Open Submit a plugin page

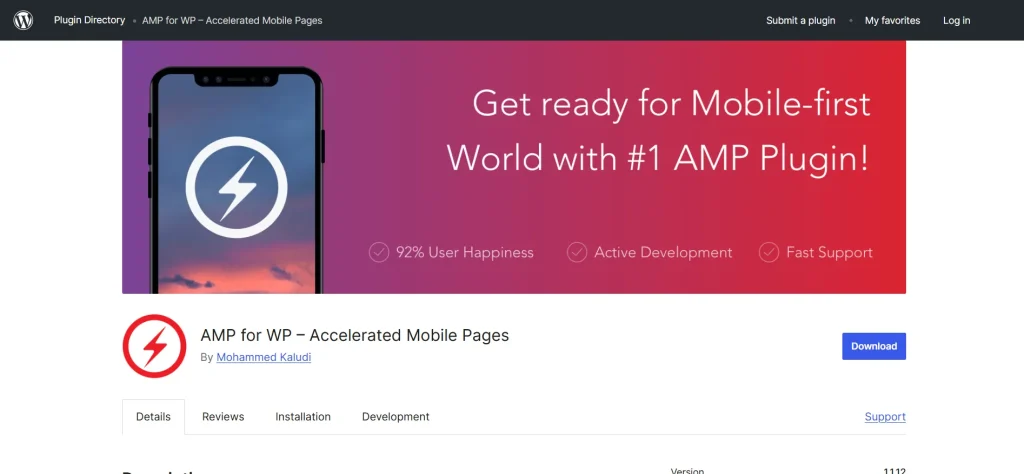801,20
